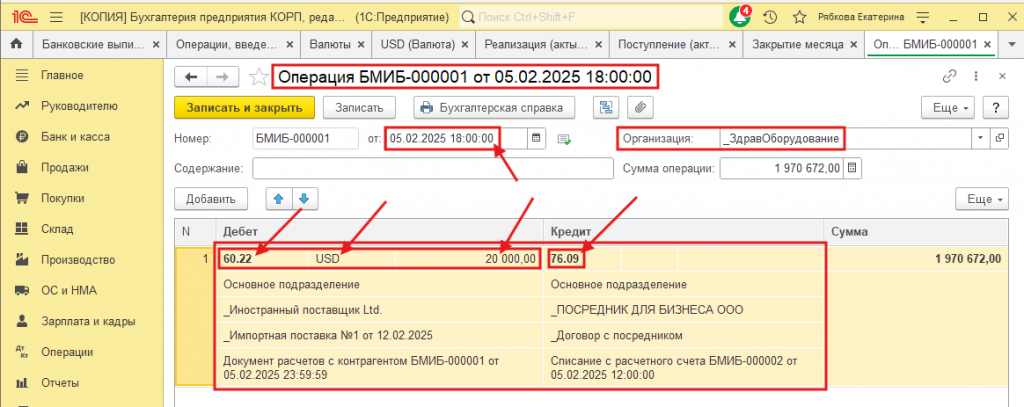Navigate forward with the right arrow
Screen dimensions: 1024x407
(223, 77)
